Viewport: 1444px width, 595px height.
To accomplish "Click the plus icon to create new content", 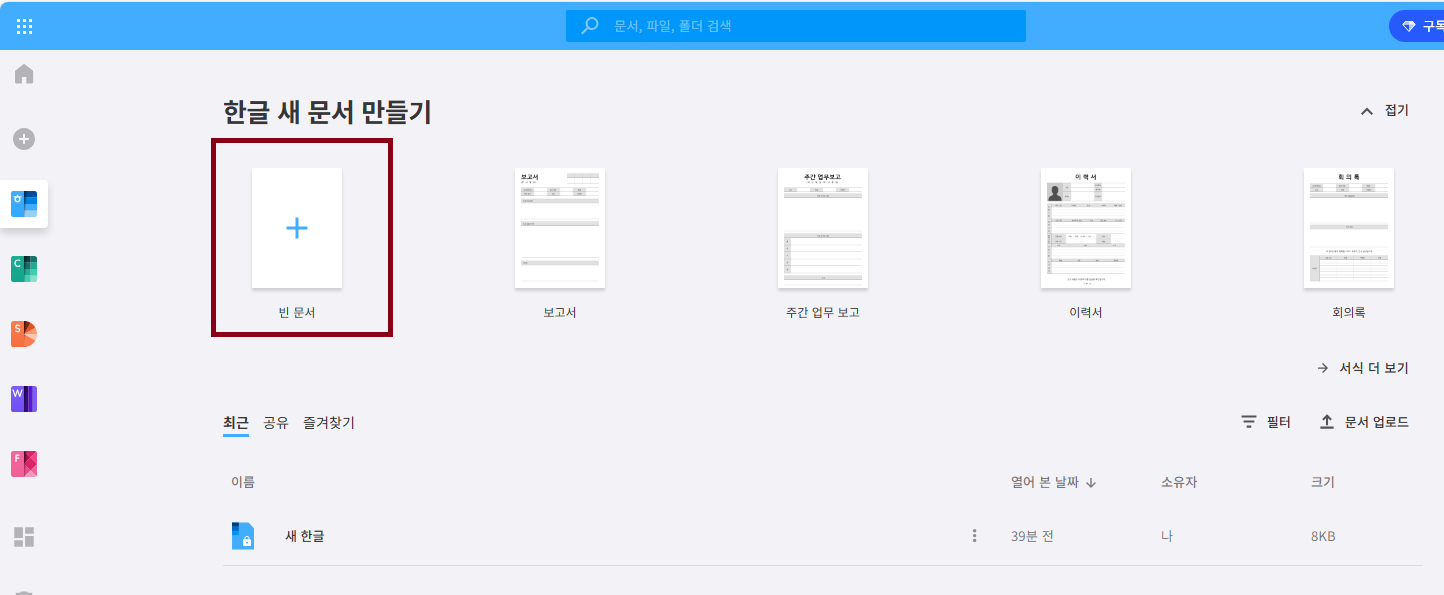I will pos(23,139).
